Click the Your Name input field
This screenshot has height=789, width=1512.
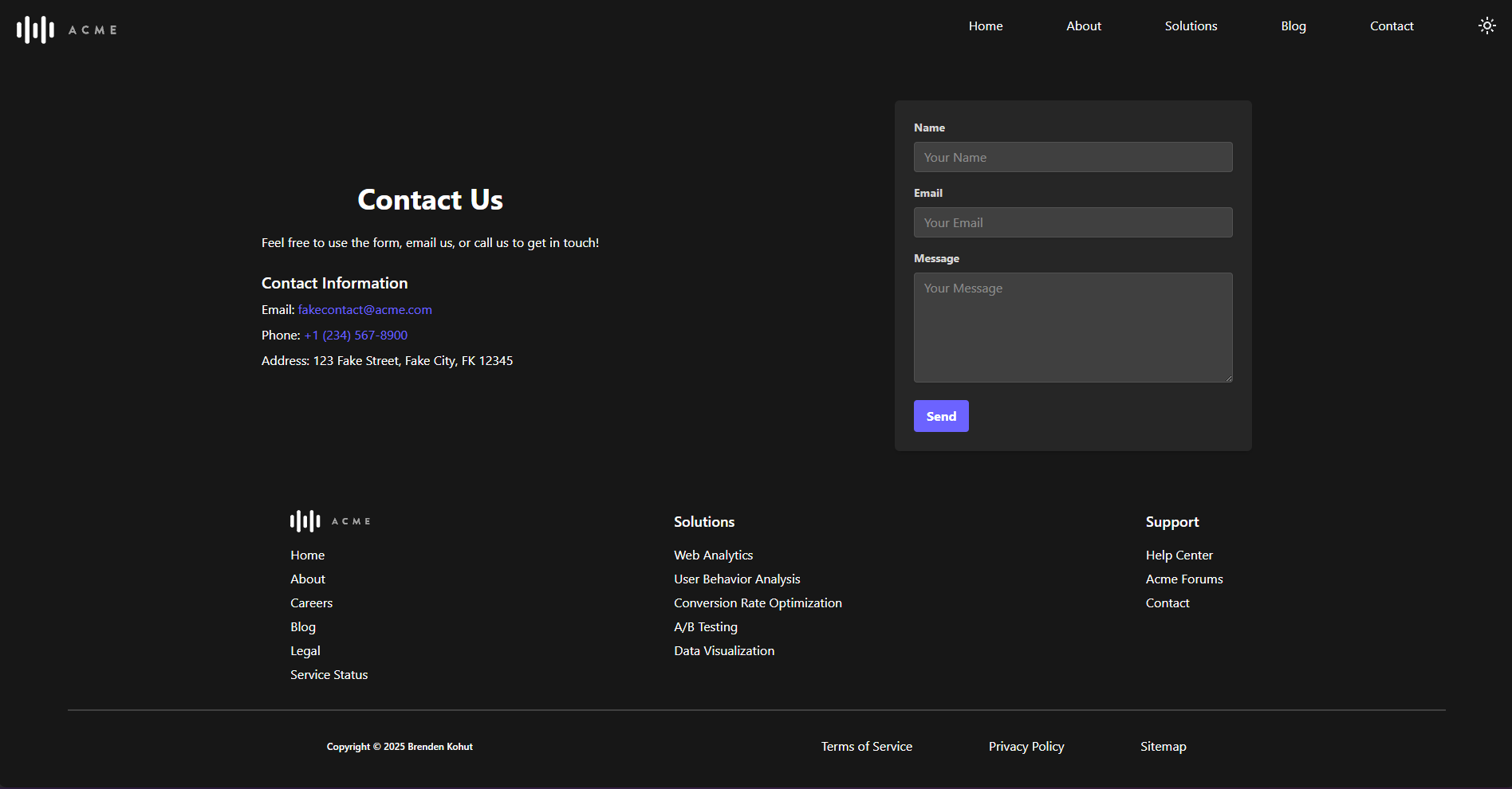[x=1072, y=157]
